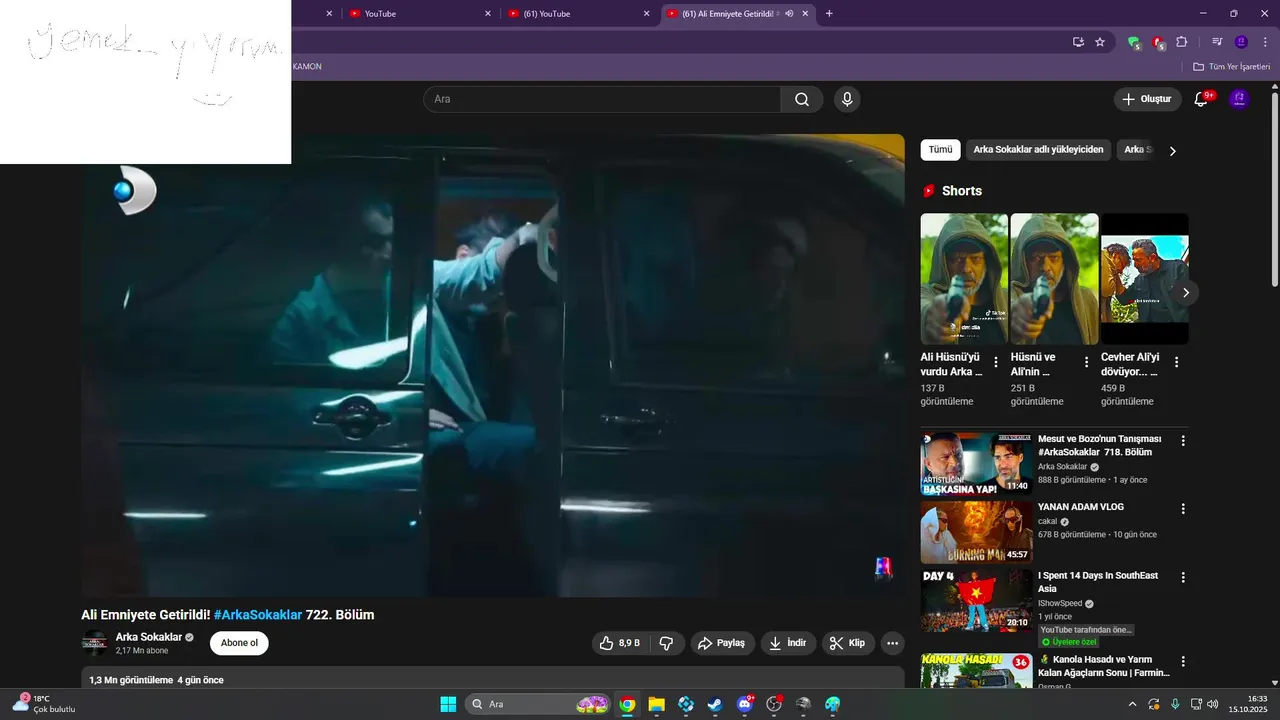Open options menu for 'Hüsnü ve Ali'nin' short
The image size is (1280, 720).
coord(1086,362)
